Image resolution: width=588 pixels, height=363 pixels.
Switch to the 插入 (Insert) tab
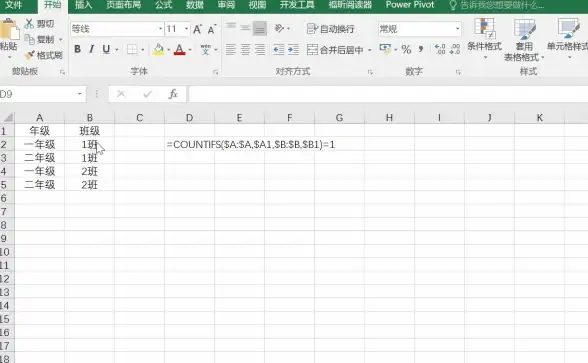pos(83,5)
